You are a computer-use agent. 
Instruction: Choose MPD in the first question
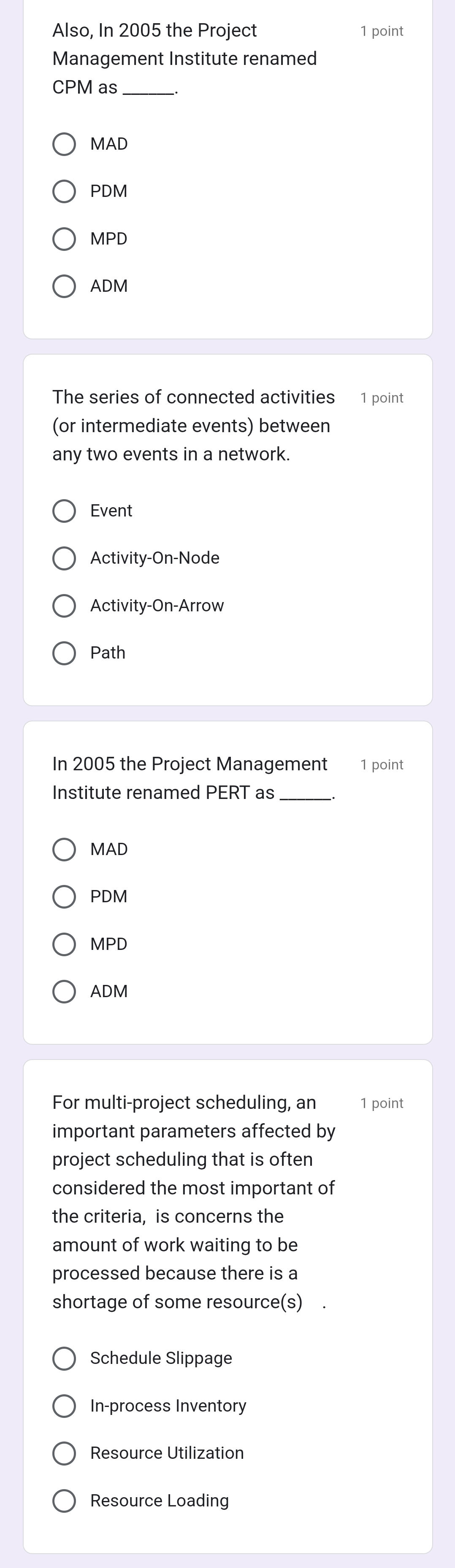[64, 239]
